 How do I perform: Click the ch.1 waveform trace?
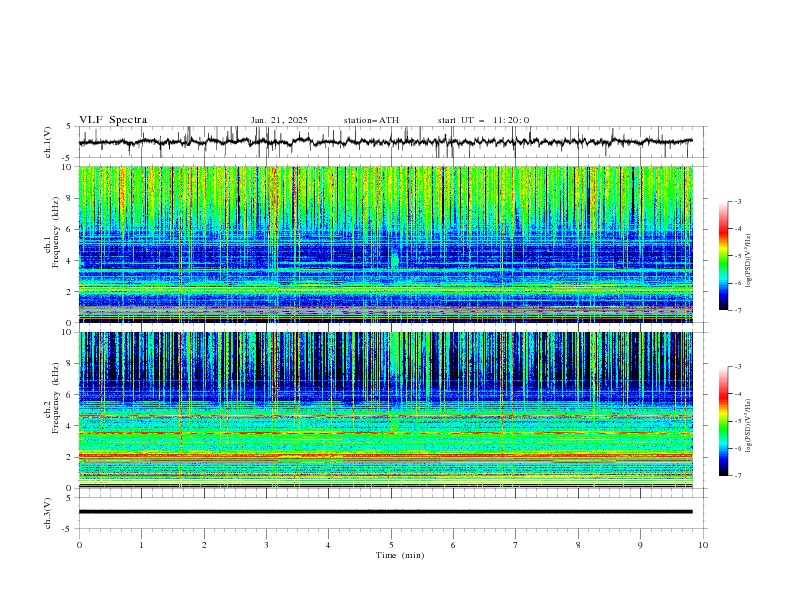click(385, 142)
